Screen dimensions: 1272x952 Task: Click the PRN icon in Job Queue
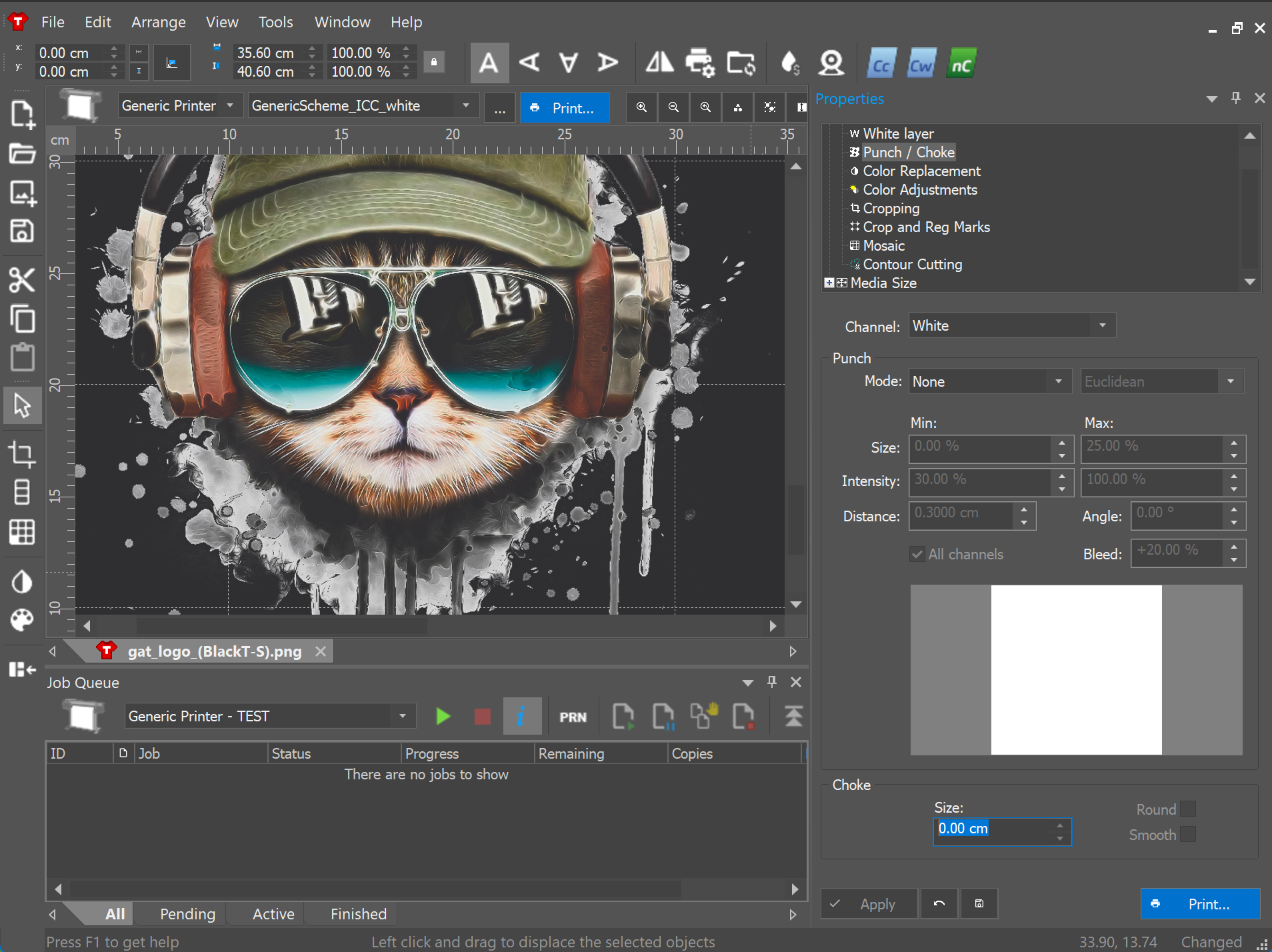(573, 717)
